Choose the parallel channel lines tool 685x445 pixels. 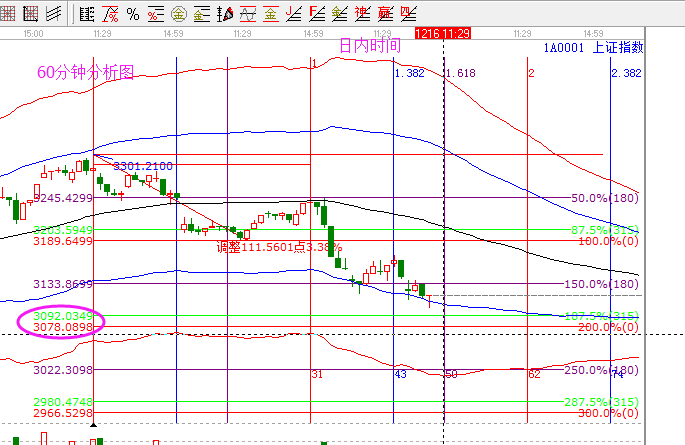point(53,14)
